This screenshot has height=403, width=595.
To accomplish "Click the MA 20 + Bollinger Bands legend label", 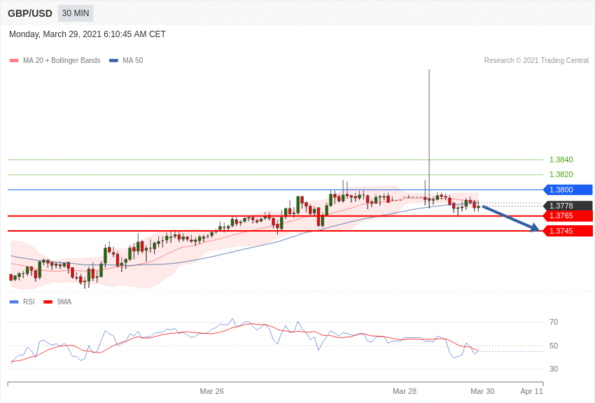I will tap(61, 60).
